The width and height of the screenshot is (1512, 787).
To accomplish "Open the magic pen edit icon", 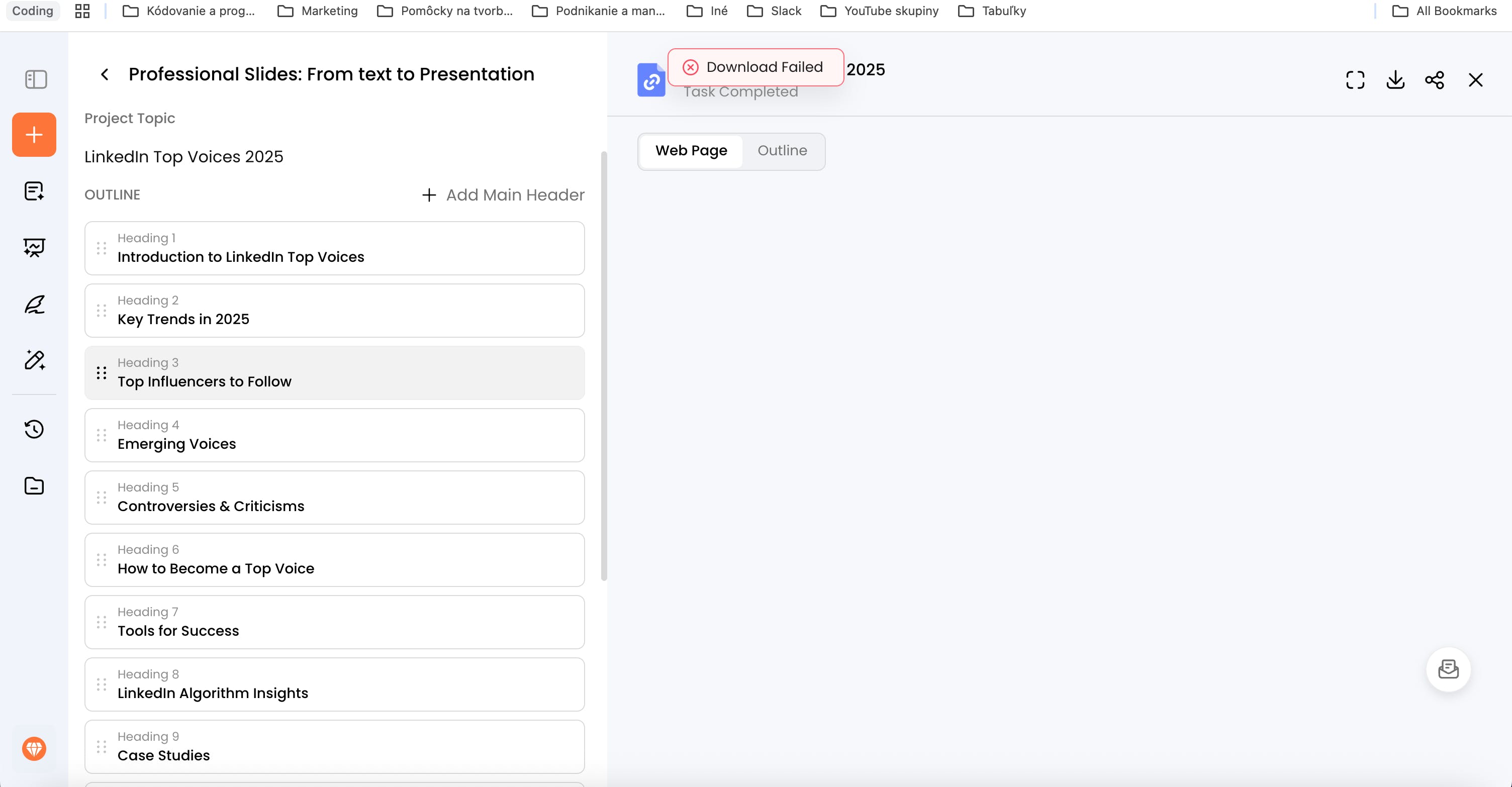I will [x=34, y=360].
